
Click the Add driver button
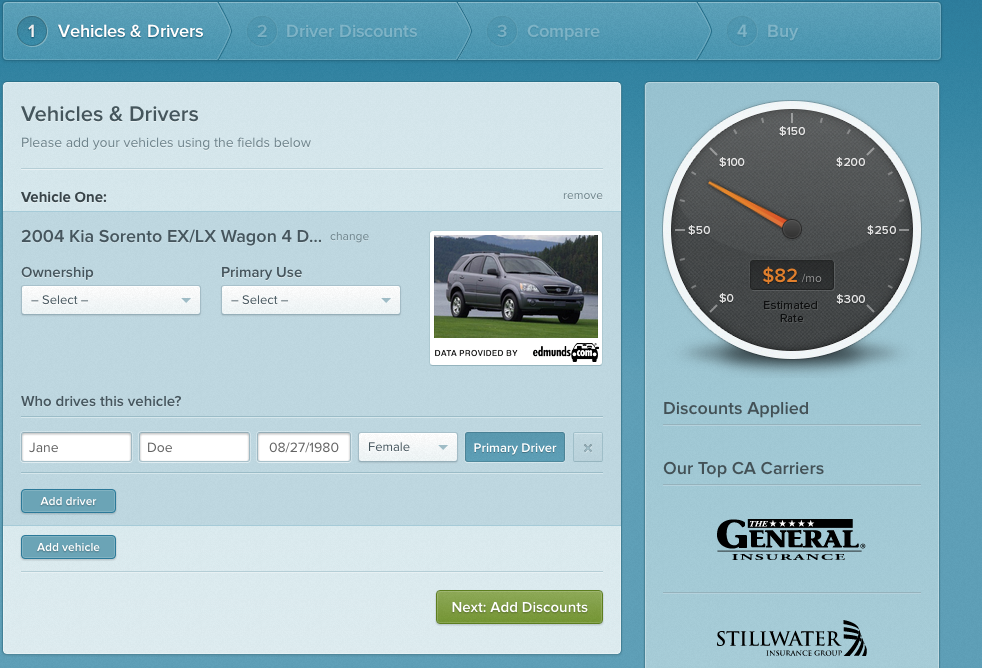pyautogui.click(x=68, y=501)
